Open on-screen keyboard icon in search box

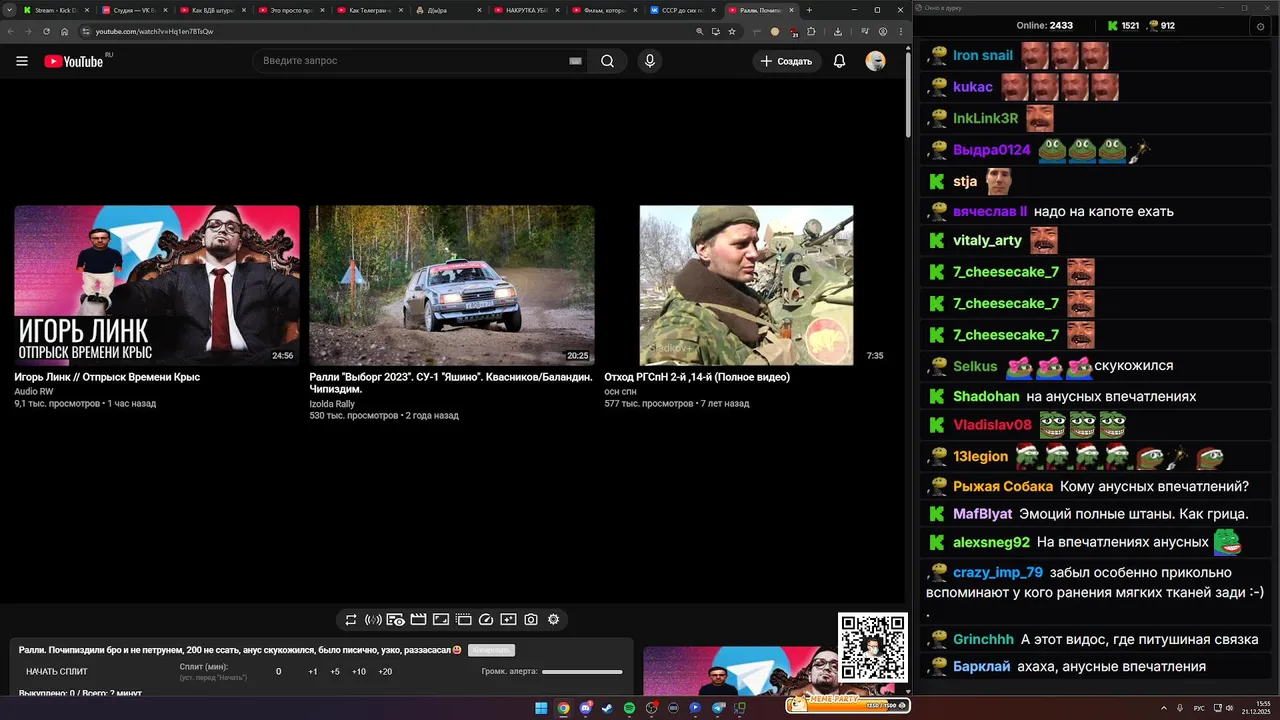click(x=575, y=61)
